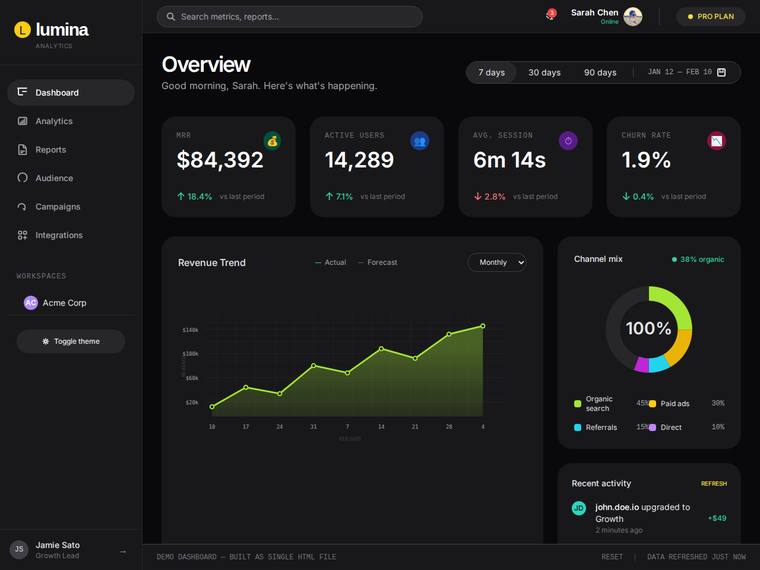Click REFRESH in Recent activity
The height and width of the screenshot is (570, 760).
click(713, 483)
